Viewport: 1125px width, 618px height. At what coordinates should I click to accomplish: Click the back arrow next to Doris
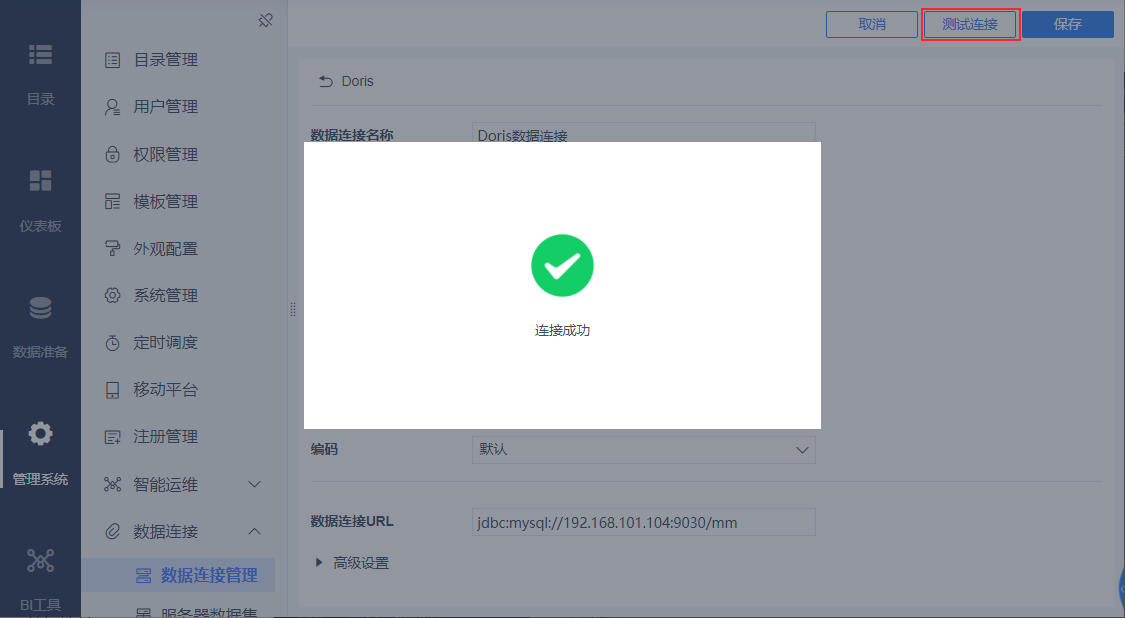click(326, 81)
